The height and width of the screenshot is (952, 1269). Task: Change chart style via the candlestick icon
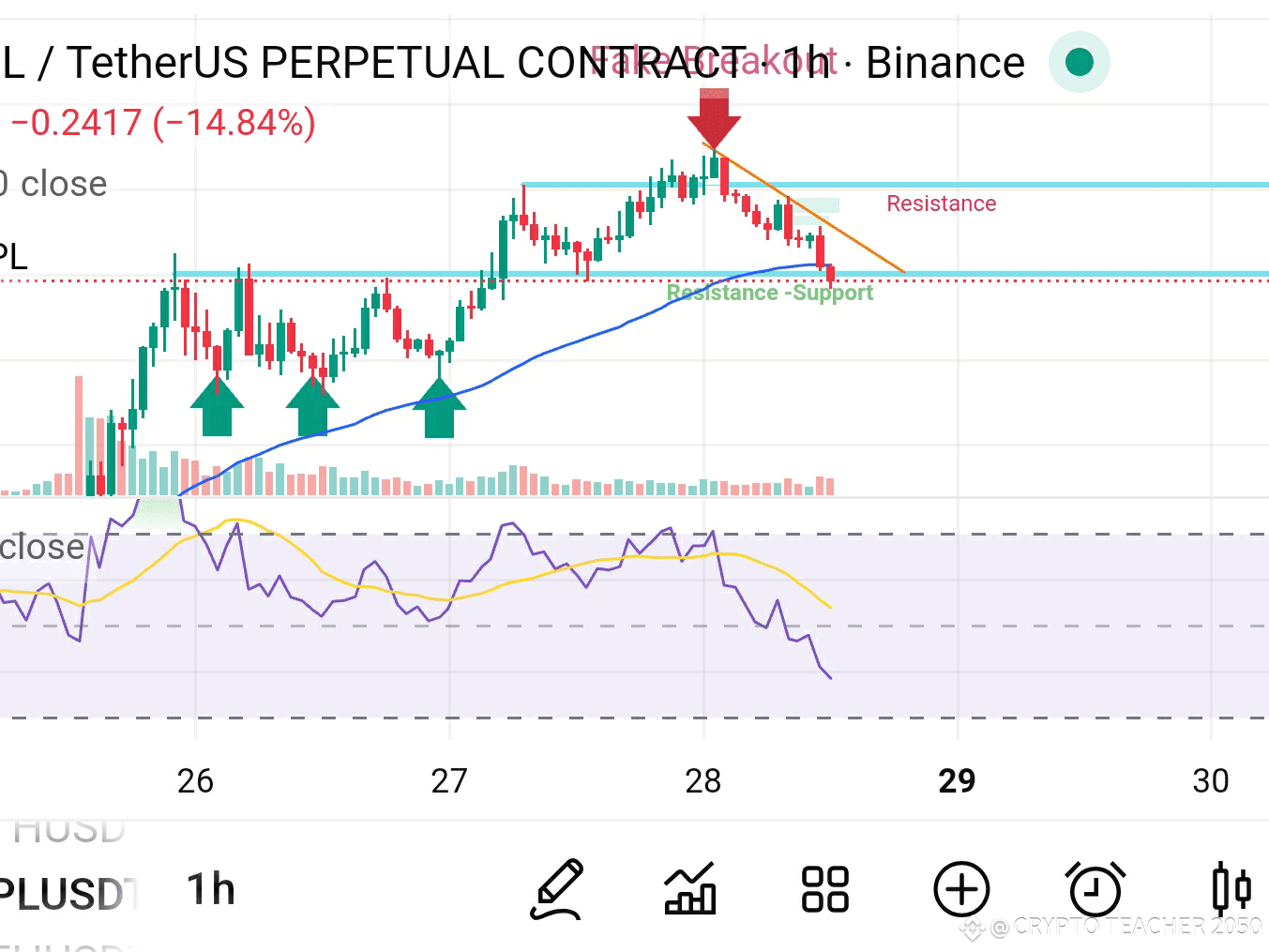tap(1232, 889)
